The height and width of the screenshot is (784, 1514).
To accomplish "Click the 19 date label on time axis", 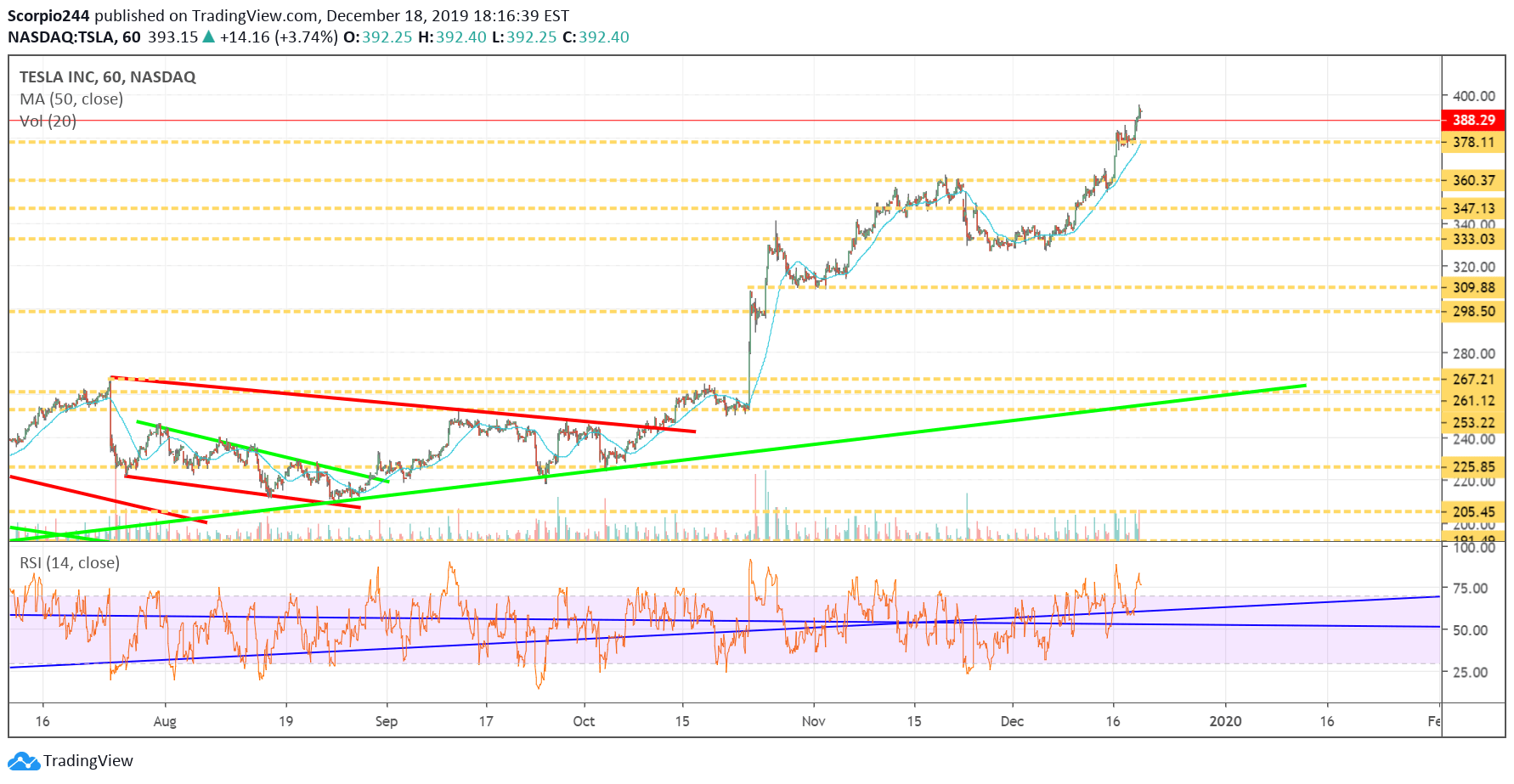I will point(286,721).
